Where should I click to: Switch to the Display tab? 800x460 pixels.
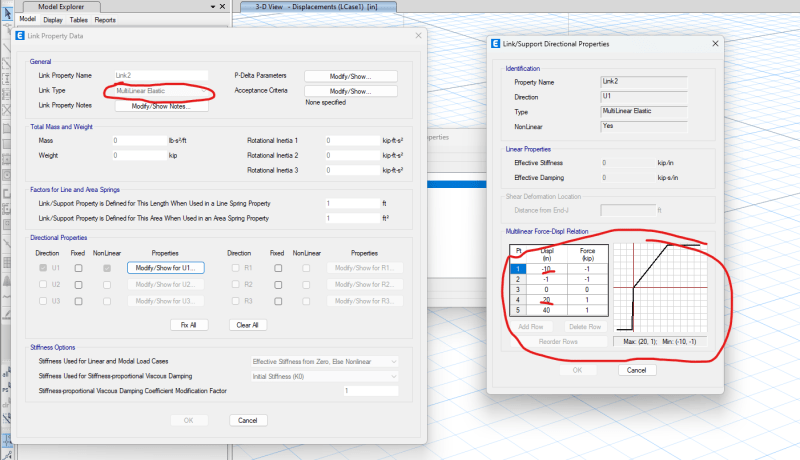[53, 20]
